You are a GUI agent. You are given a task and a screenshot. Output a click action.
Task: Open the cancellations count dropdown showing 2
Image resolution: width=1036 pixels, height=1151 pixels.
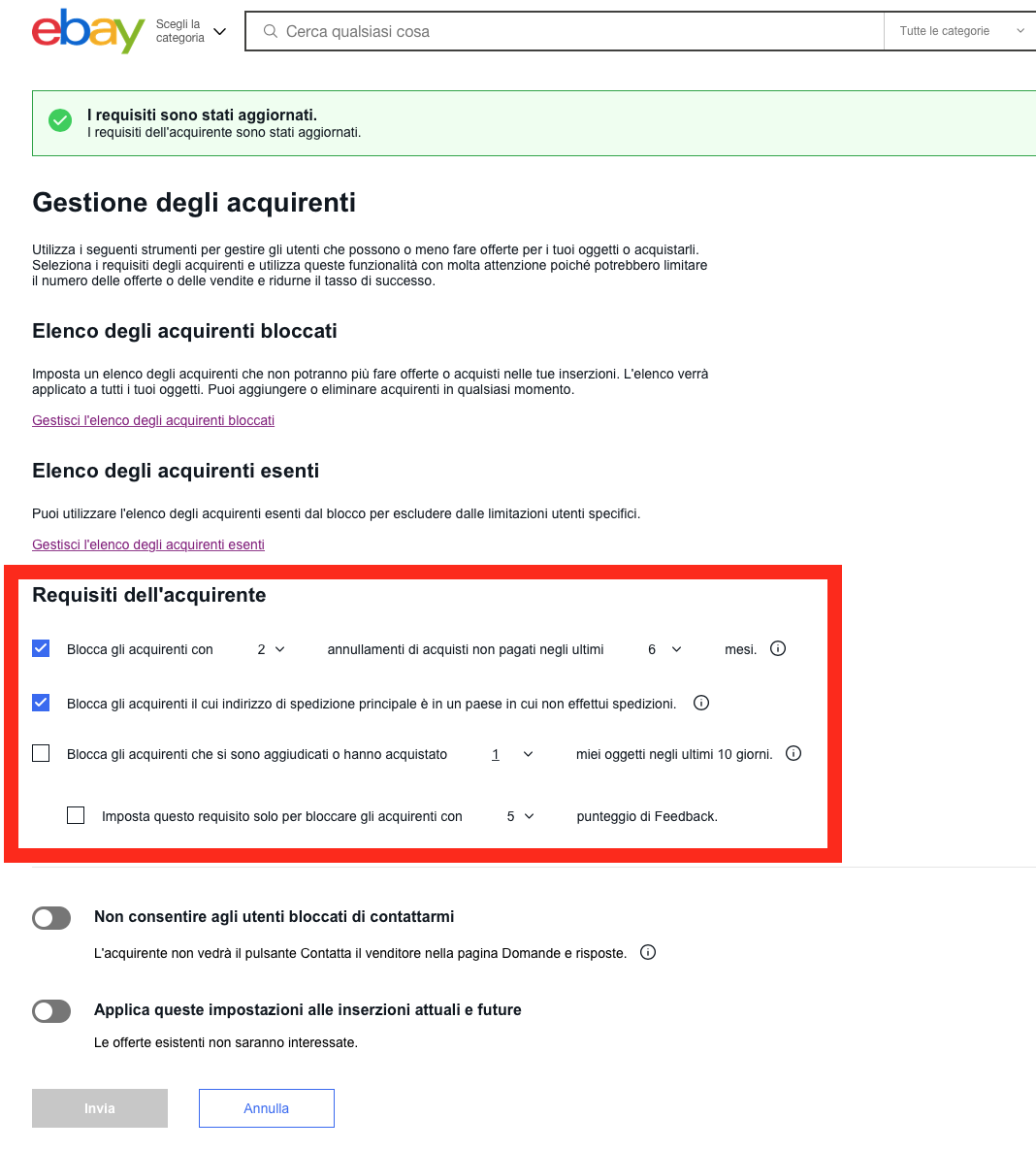point(271,649)
